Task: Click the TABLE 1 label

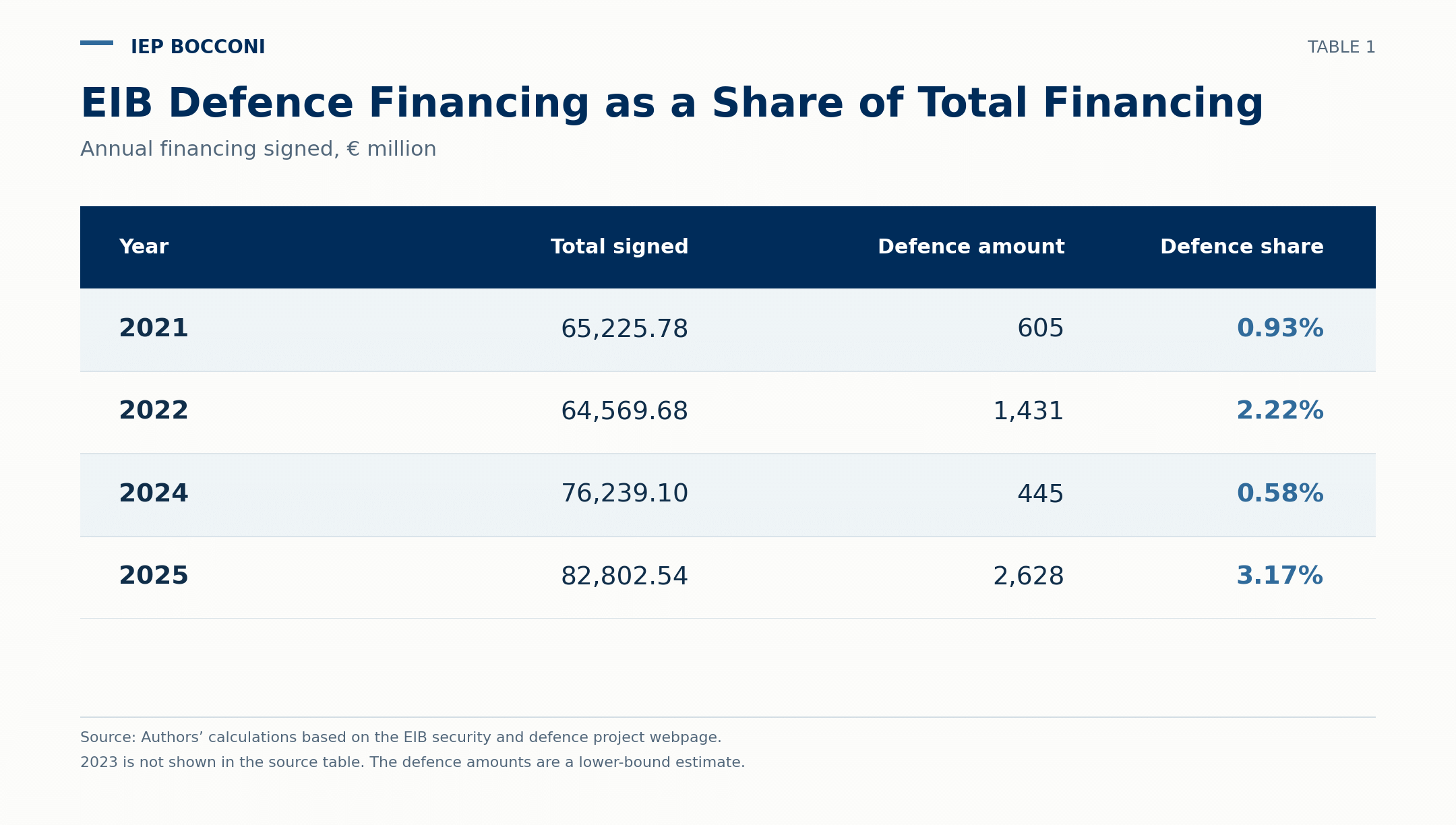Action: pos(1341,48)
